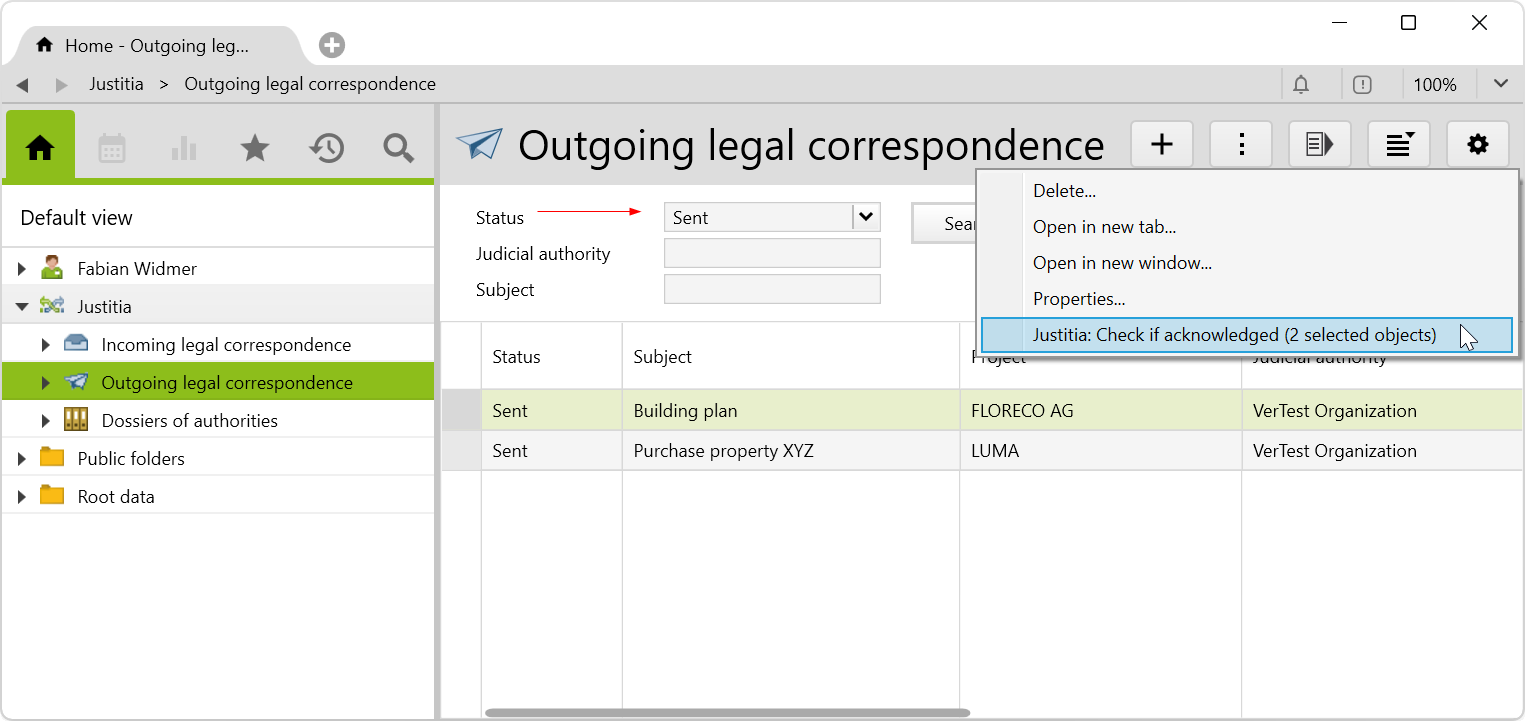Click the horizontal scrollbar below the table
This screenshot has width=1525, height=721.
pyautogui.click(x=727, y=713)
